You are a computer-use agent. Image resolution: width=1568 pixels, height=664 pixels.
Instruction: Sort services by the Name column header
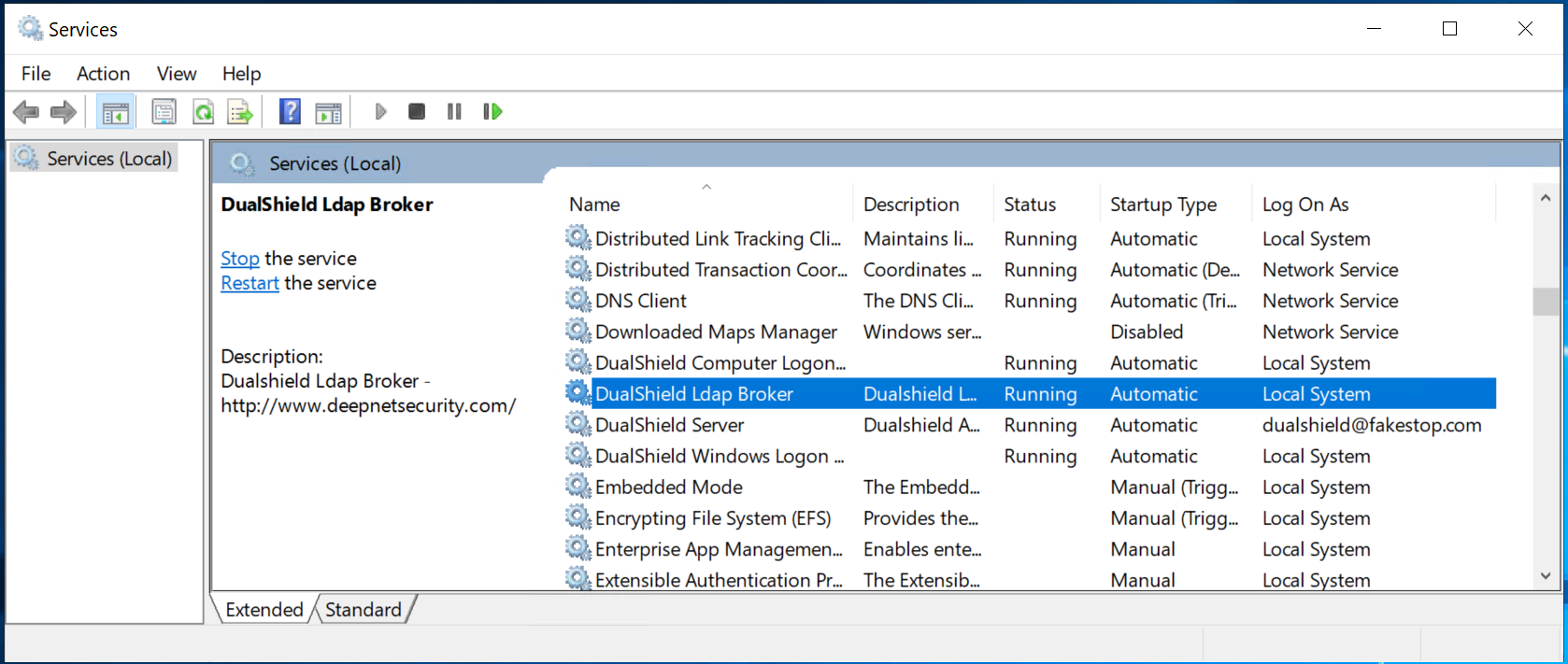pyautogui.click(x=594, y=205)
